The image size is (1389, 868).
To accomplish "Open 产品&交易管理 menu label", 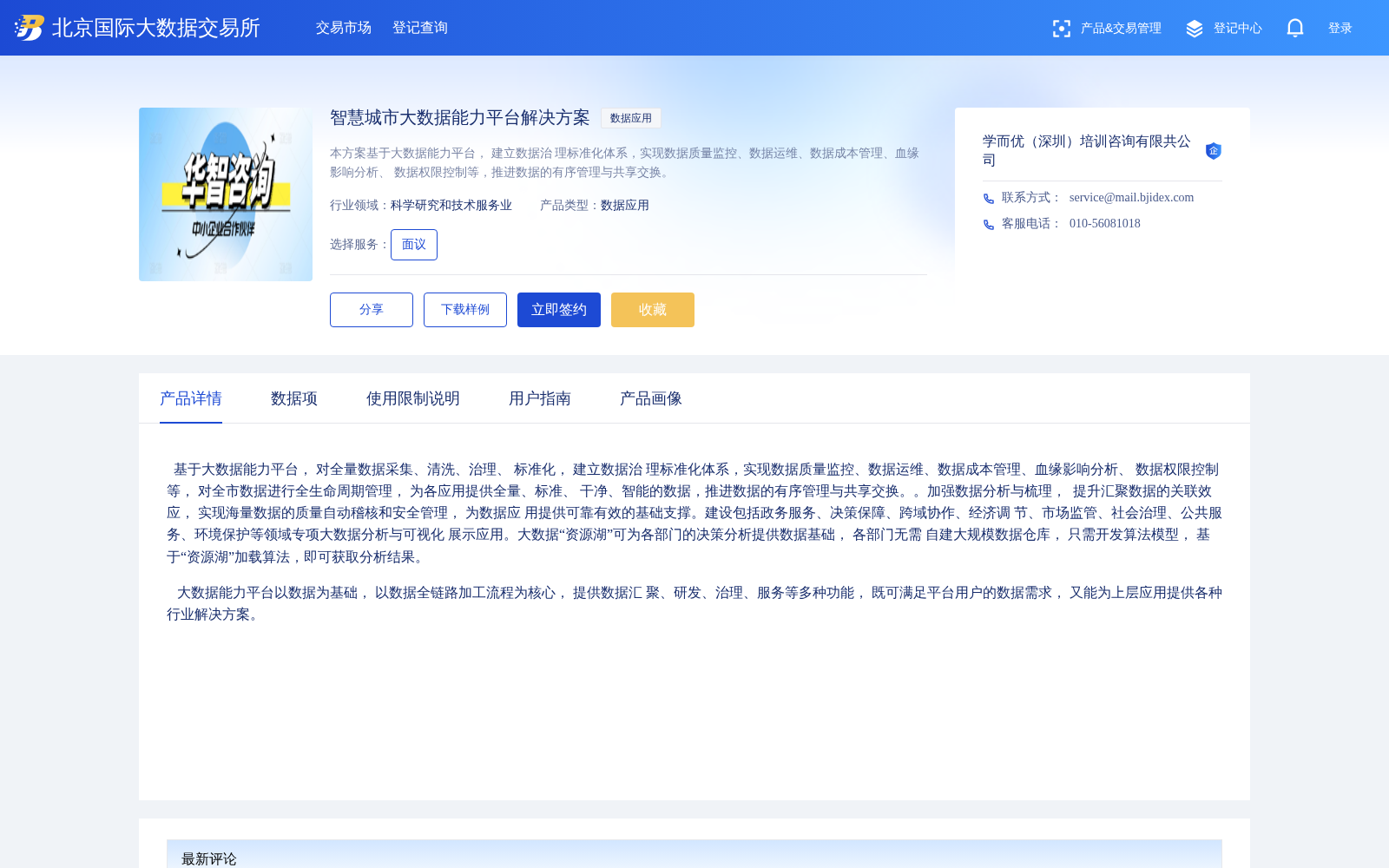I will pos(1121,28).
